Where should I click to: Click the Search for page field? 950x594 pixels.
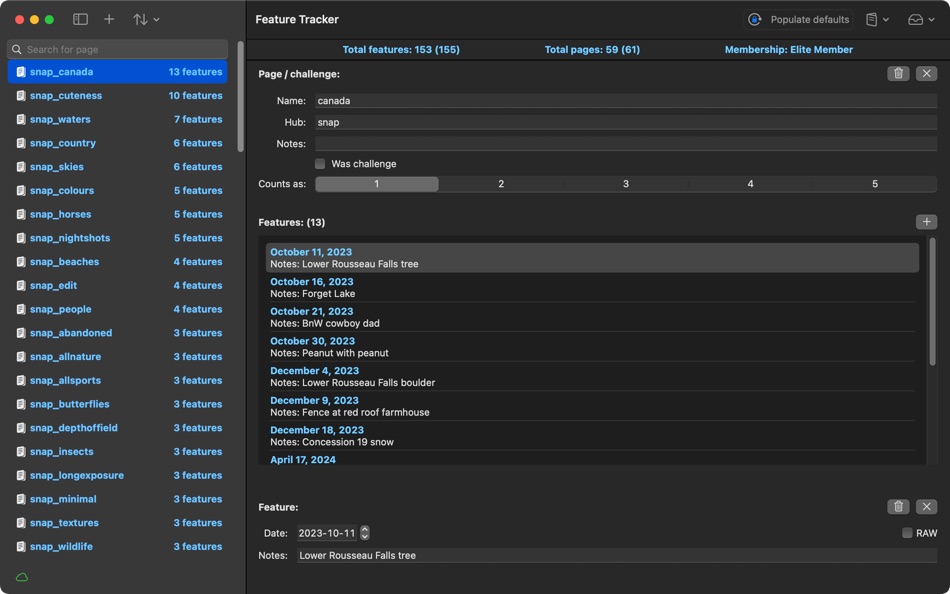pos(117,48)
